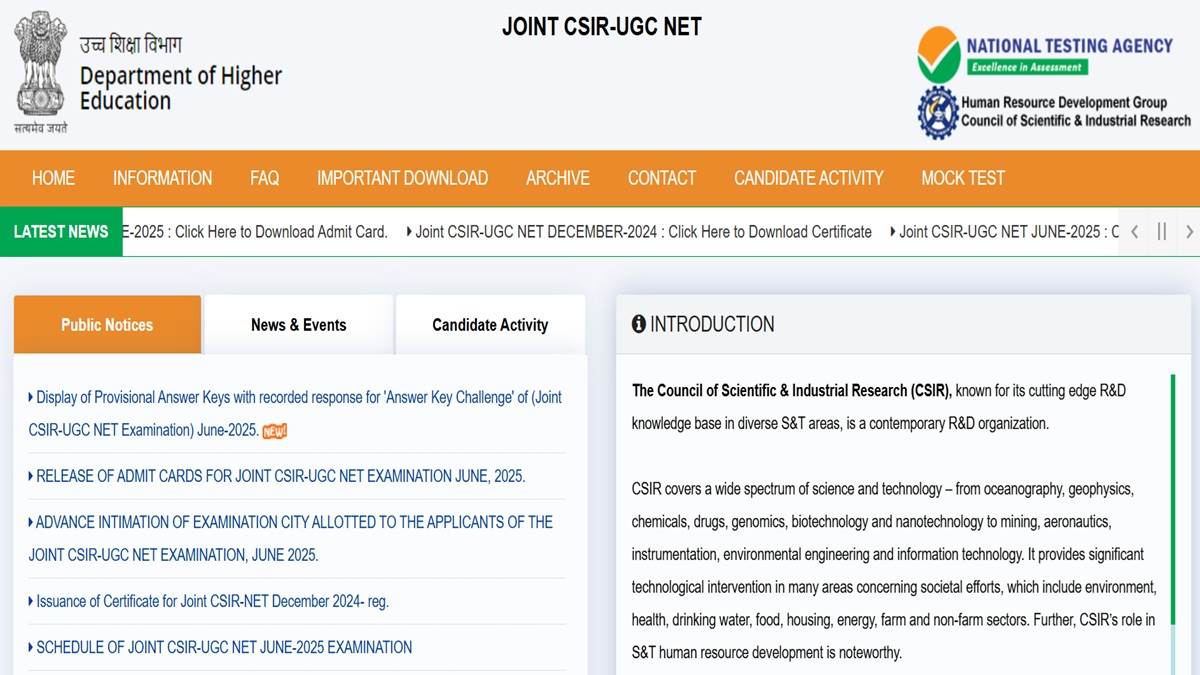
Task: Click the Department of Higher Education text
Action: [181, 88]
